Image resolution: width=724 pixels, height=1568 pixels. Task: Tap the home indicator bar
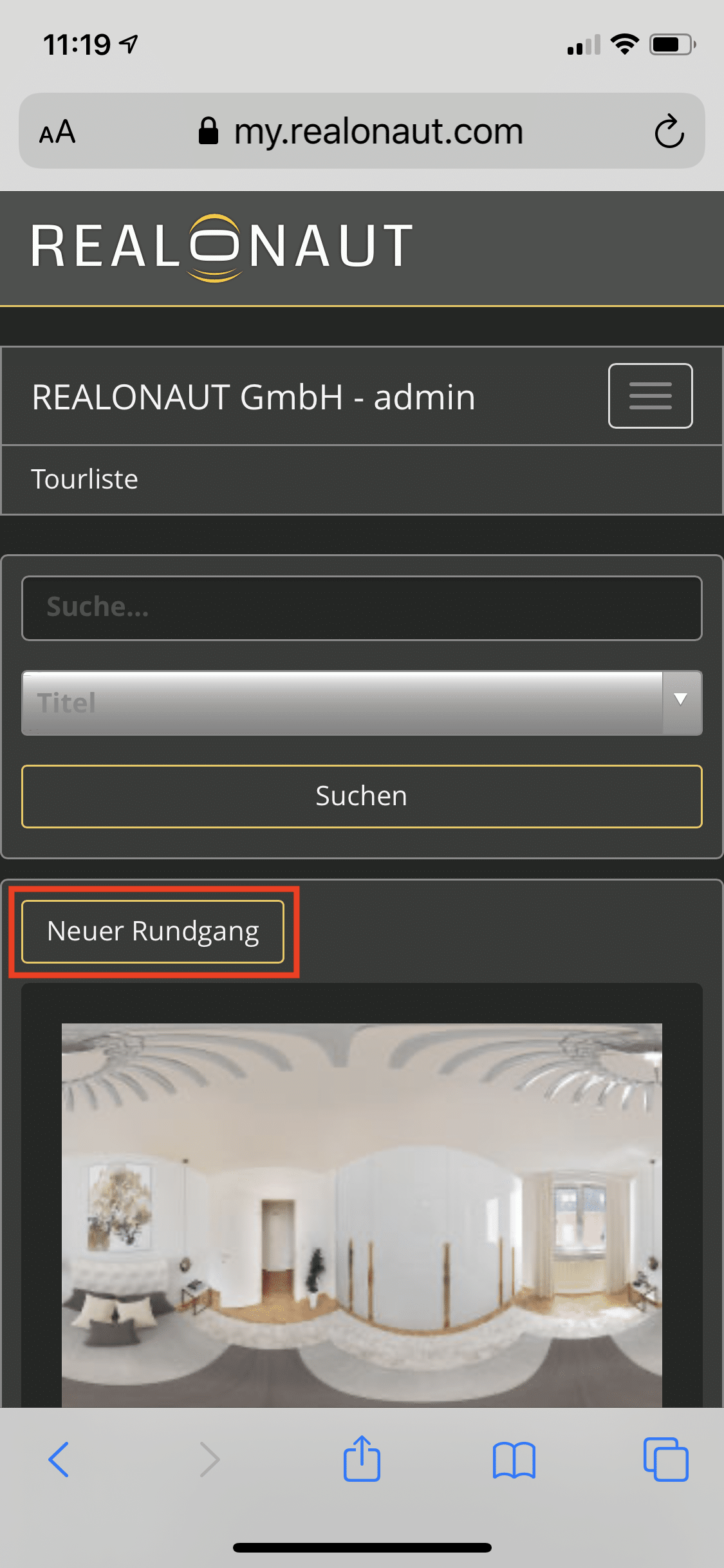point(362,1547)
